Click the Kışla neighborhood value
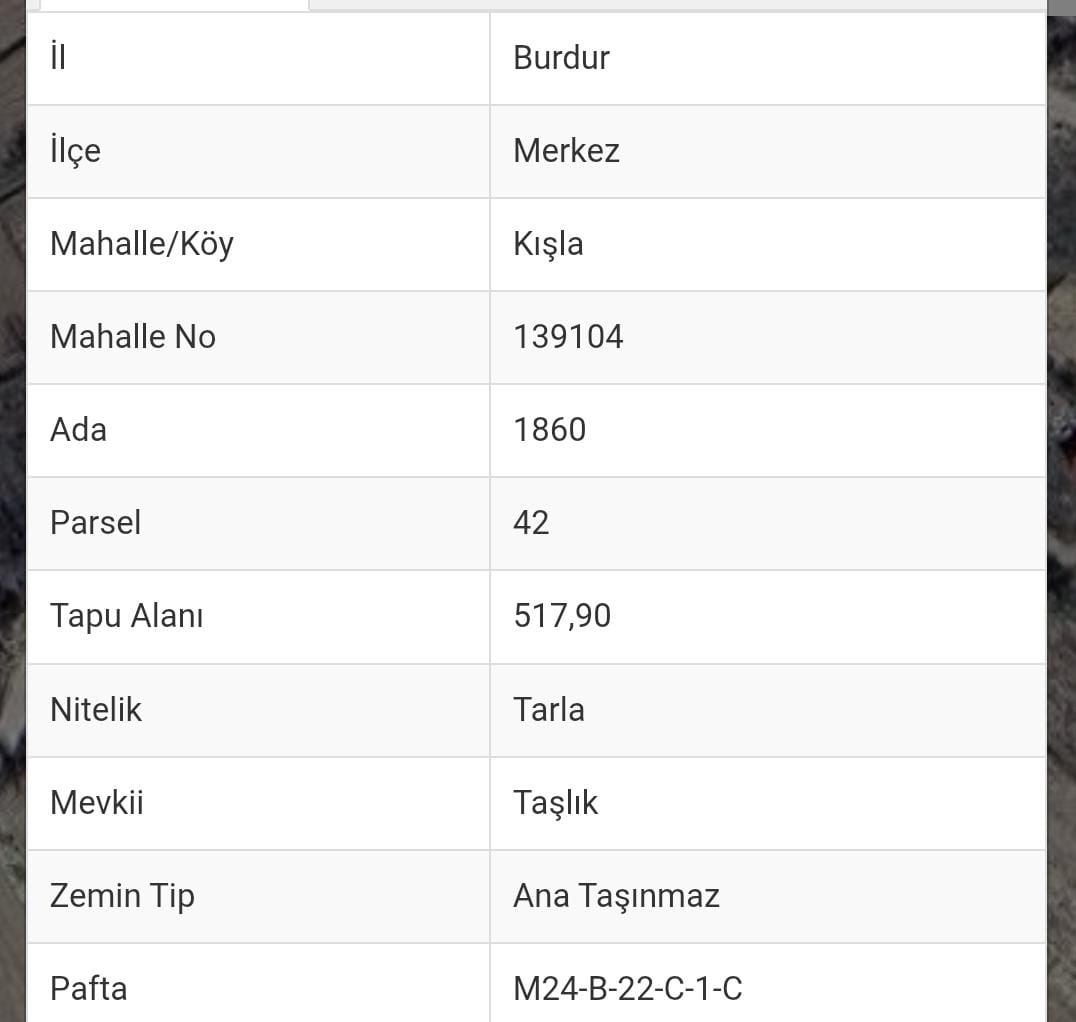 [x=548, y=244]
